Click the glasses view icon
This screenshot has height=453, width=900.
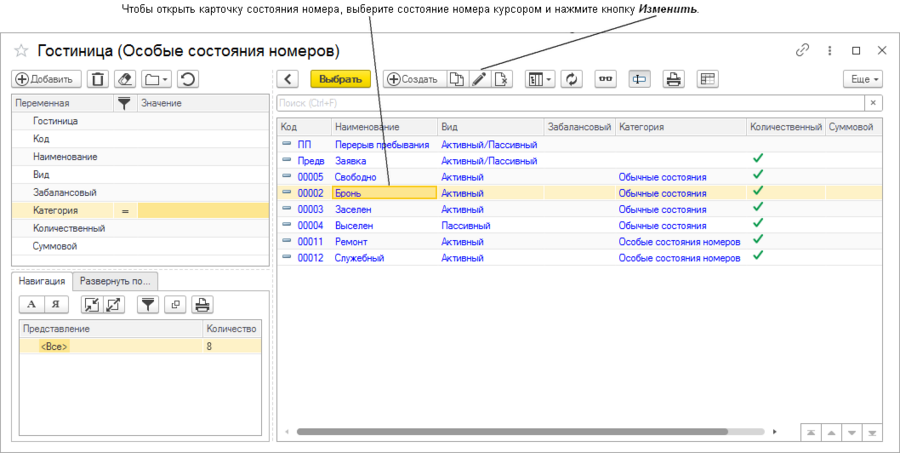pyautogui.click(x=606, y=79)
